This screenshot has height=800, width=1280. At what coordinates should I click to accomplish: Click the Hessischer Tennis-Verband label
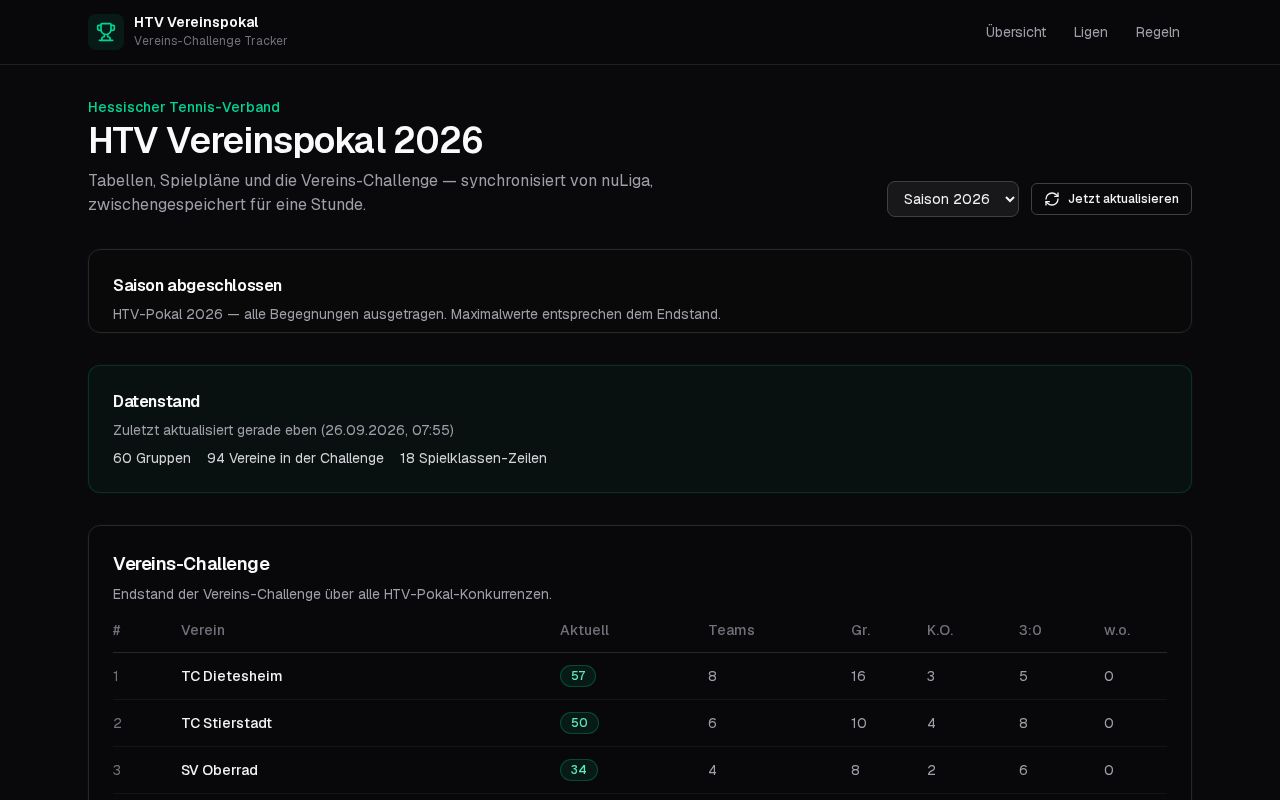184,107
